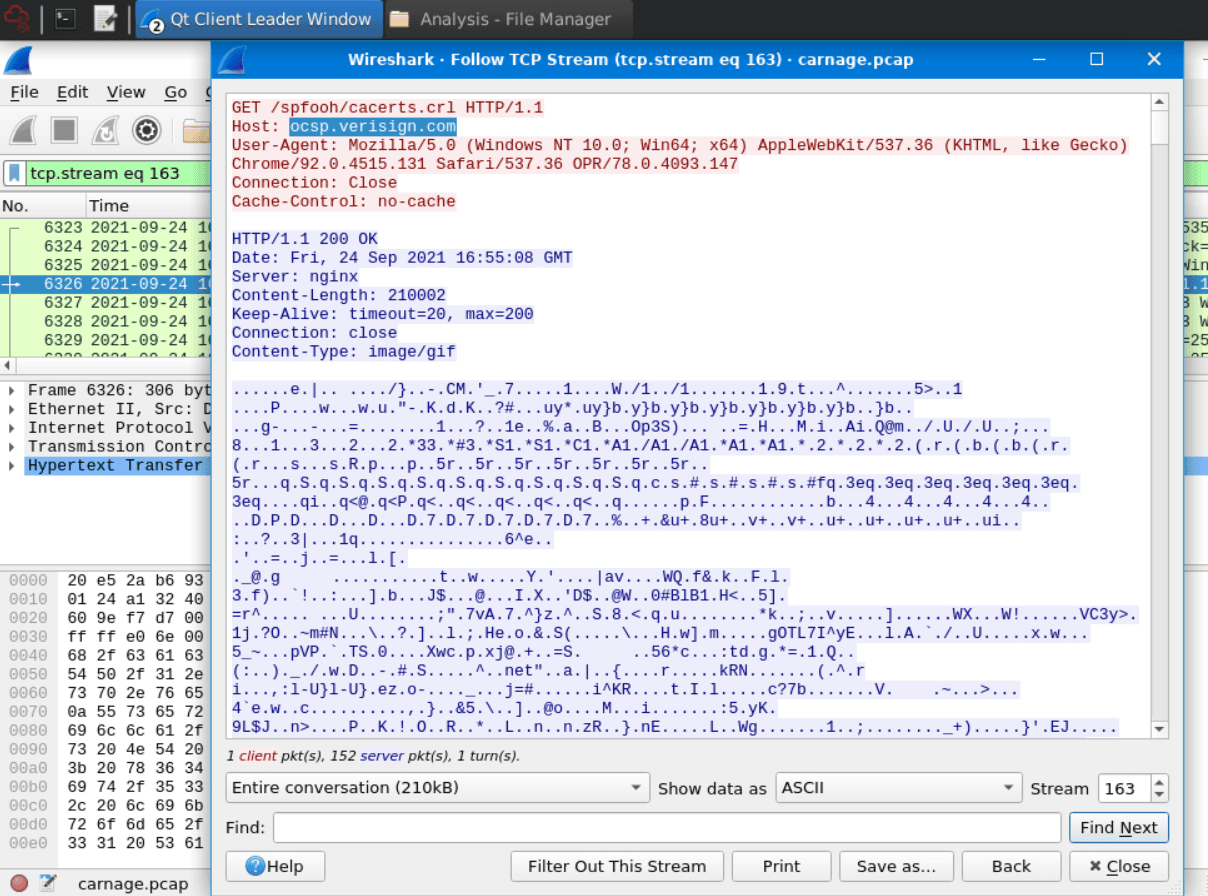
Task: Select packet 6327 in the packet list
Action: [105, 303]
